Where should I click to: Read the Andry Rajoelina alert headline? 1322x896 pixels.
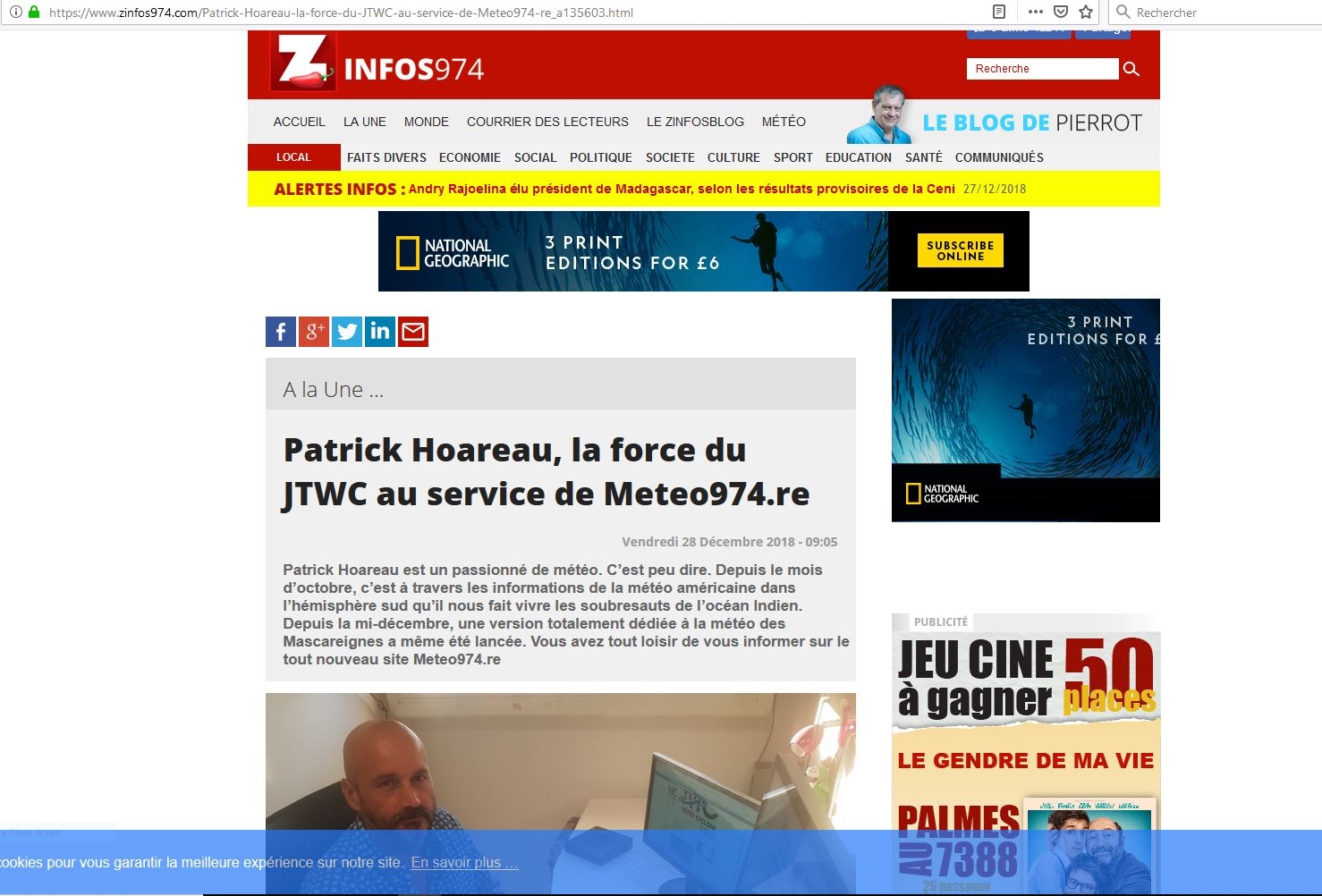point(682,189)
